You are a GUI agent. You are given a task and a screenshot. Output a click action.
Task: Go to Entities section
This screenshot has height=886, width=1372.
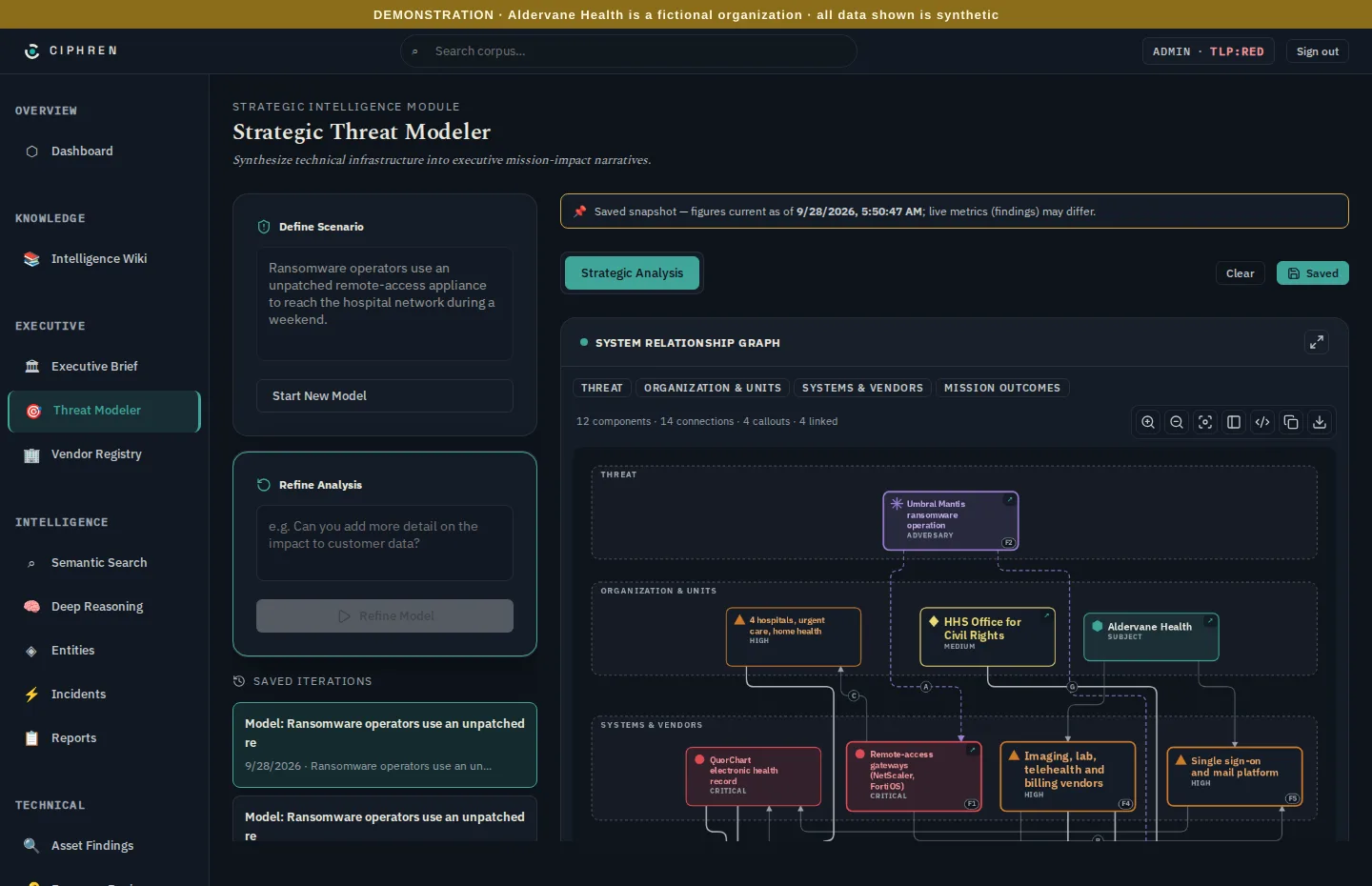(x=105, y=651)
